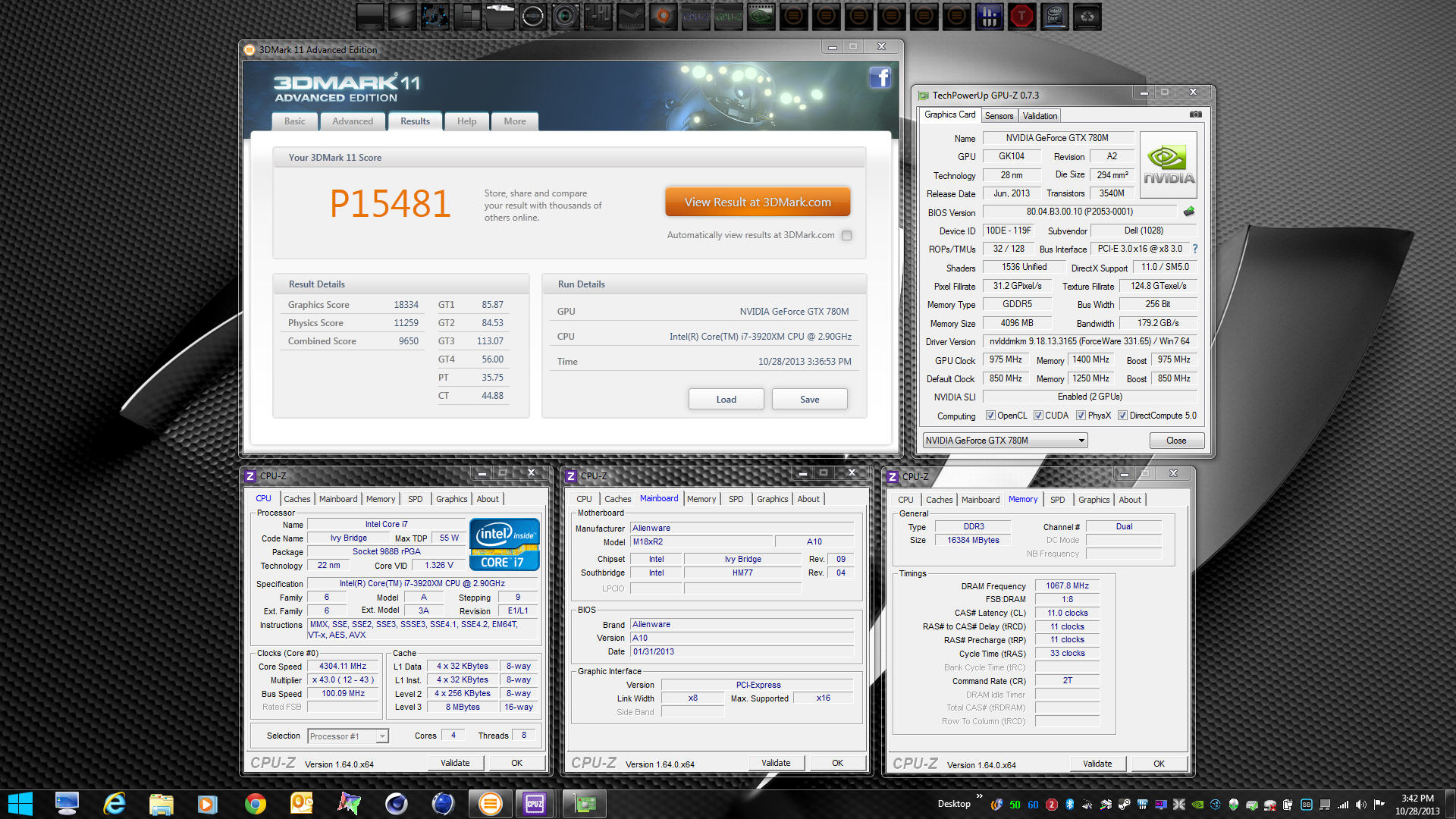Open the recycle bin icon in top dock
The image size is (1456, 819).
click(x=1087, y=16)
